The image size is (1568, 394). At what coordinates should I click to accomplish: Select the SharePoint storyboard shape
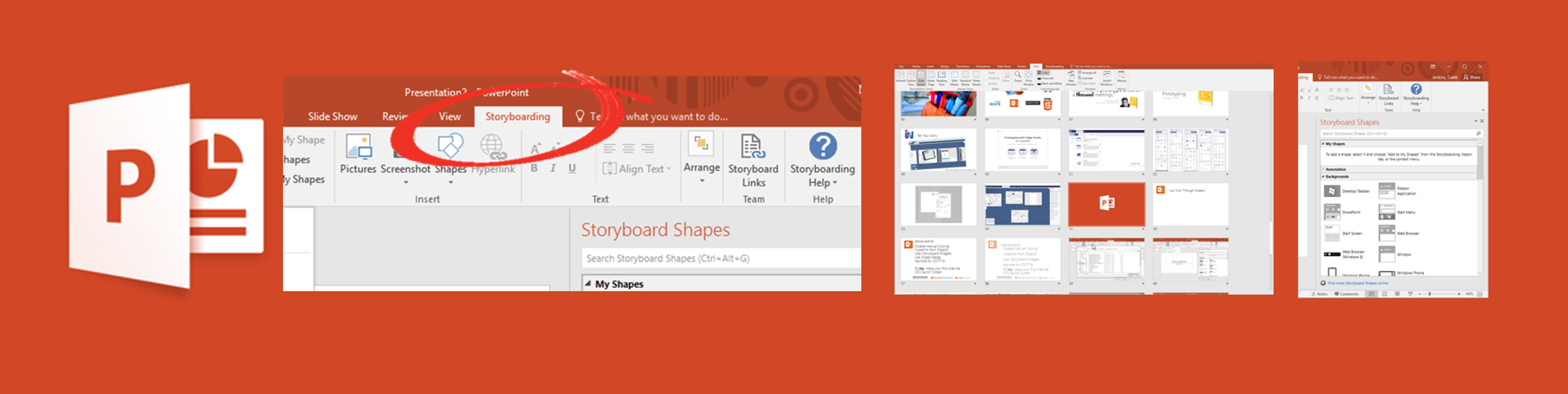pyautogui.click(x=1343, y=212)
